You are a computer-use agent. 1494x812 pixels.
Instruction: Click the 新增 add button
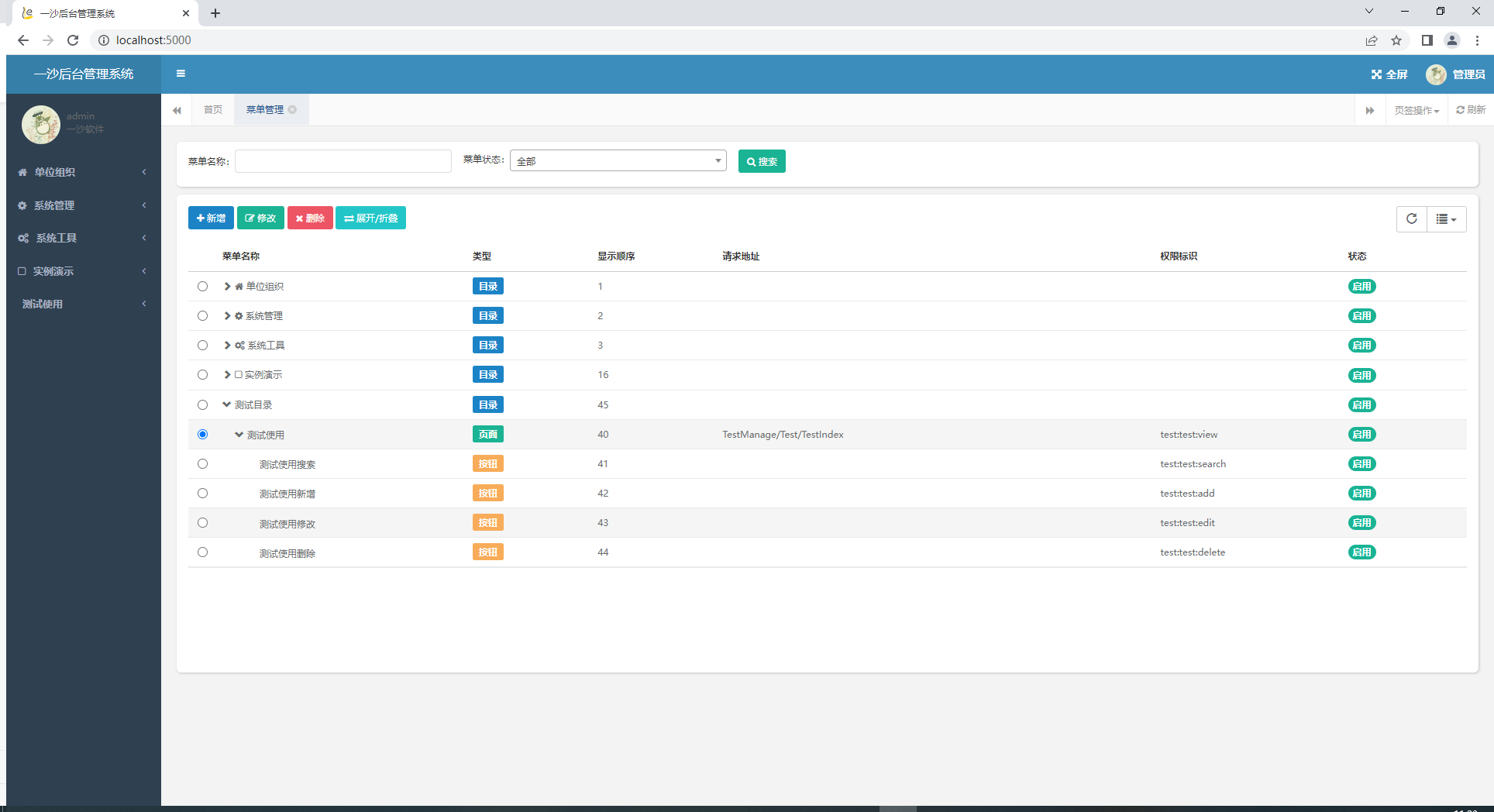pyautogui.click(x=211, y=218)
